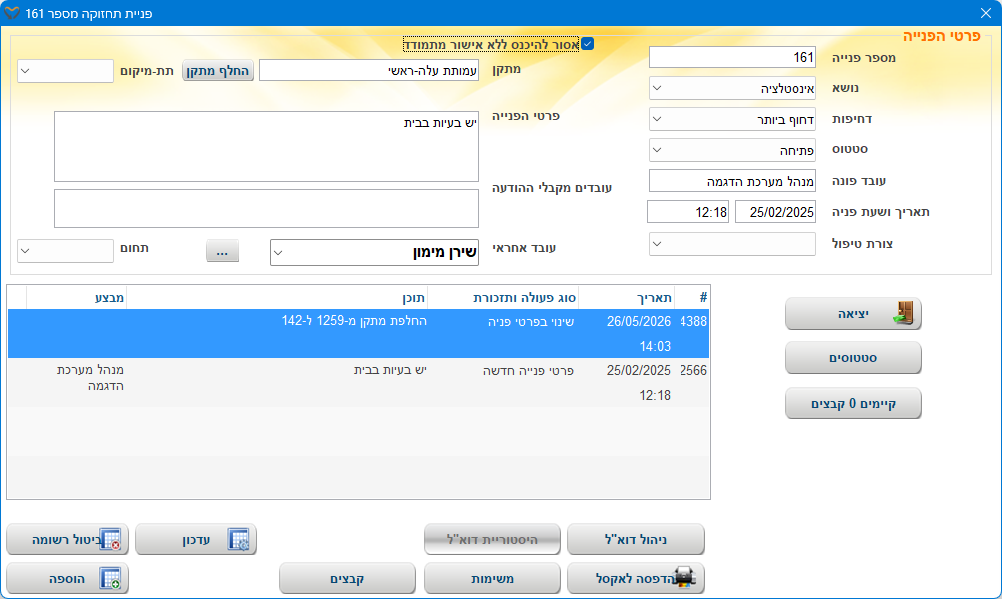Click the מתקן field showing עמותת עלה-ראשי
Viewport: 1002px width, 599px height.
(369, 70)
